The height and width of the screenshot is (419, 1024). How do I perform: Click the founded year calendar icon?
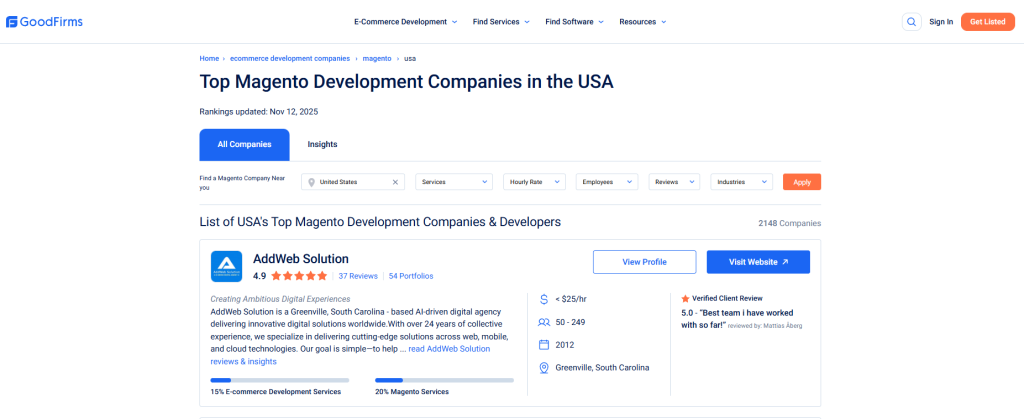[x=544, y=345]
